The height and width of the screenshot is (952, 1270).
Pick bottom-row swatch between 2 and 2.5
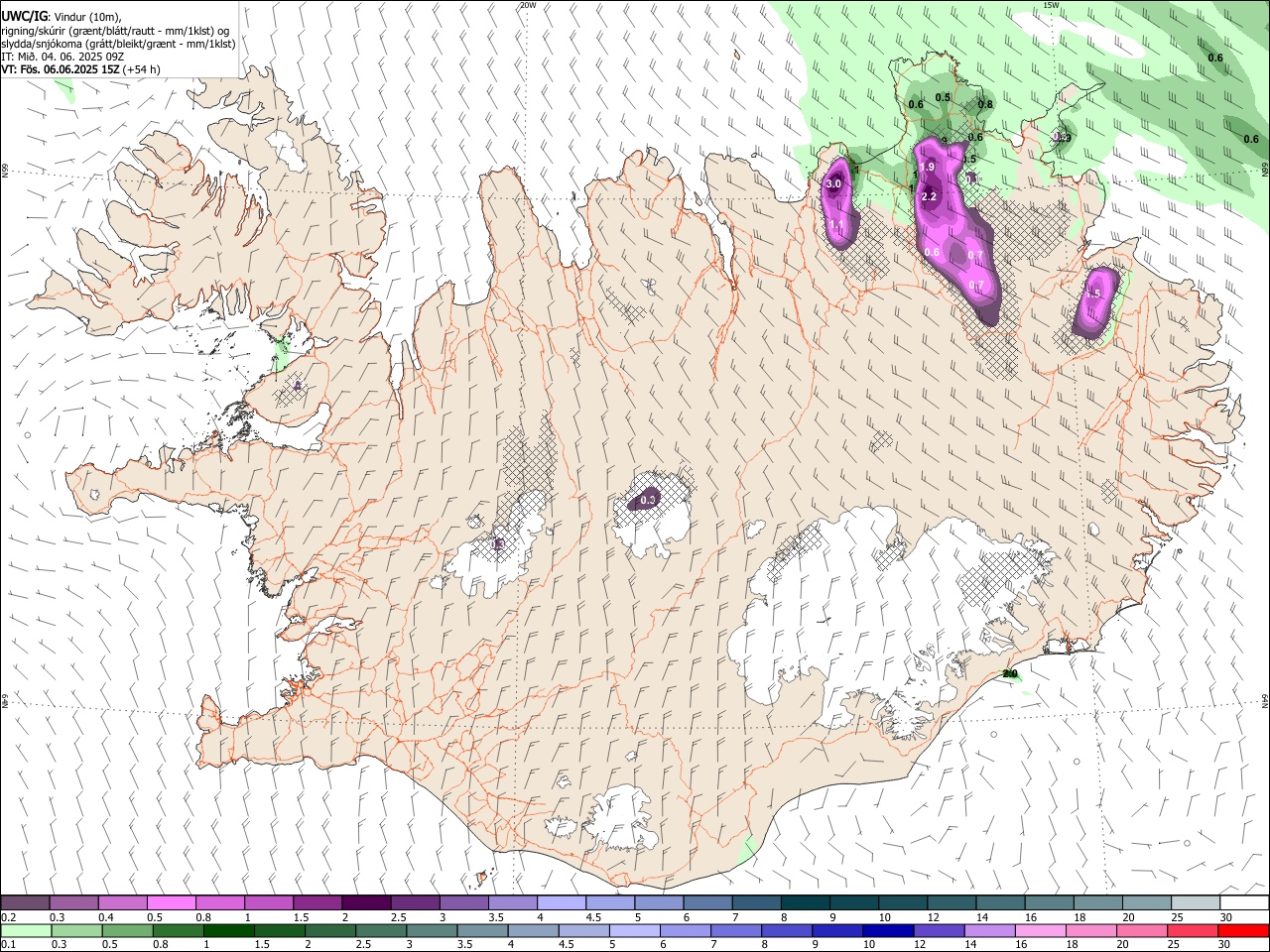click(330, 930)
